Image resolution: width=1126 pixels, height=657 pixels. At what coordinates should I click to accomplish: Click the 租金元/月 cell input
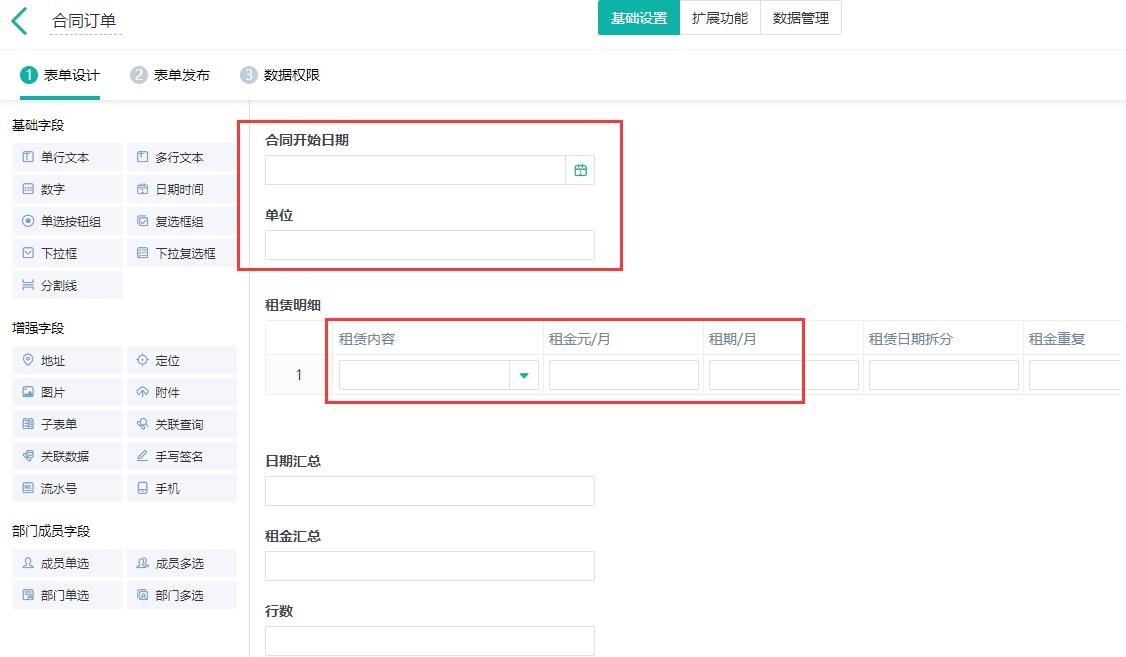pos(623,375)
